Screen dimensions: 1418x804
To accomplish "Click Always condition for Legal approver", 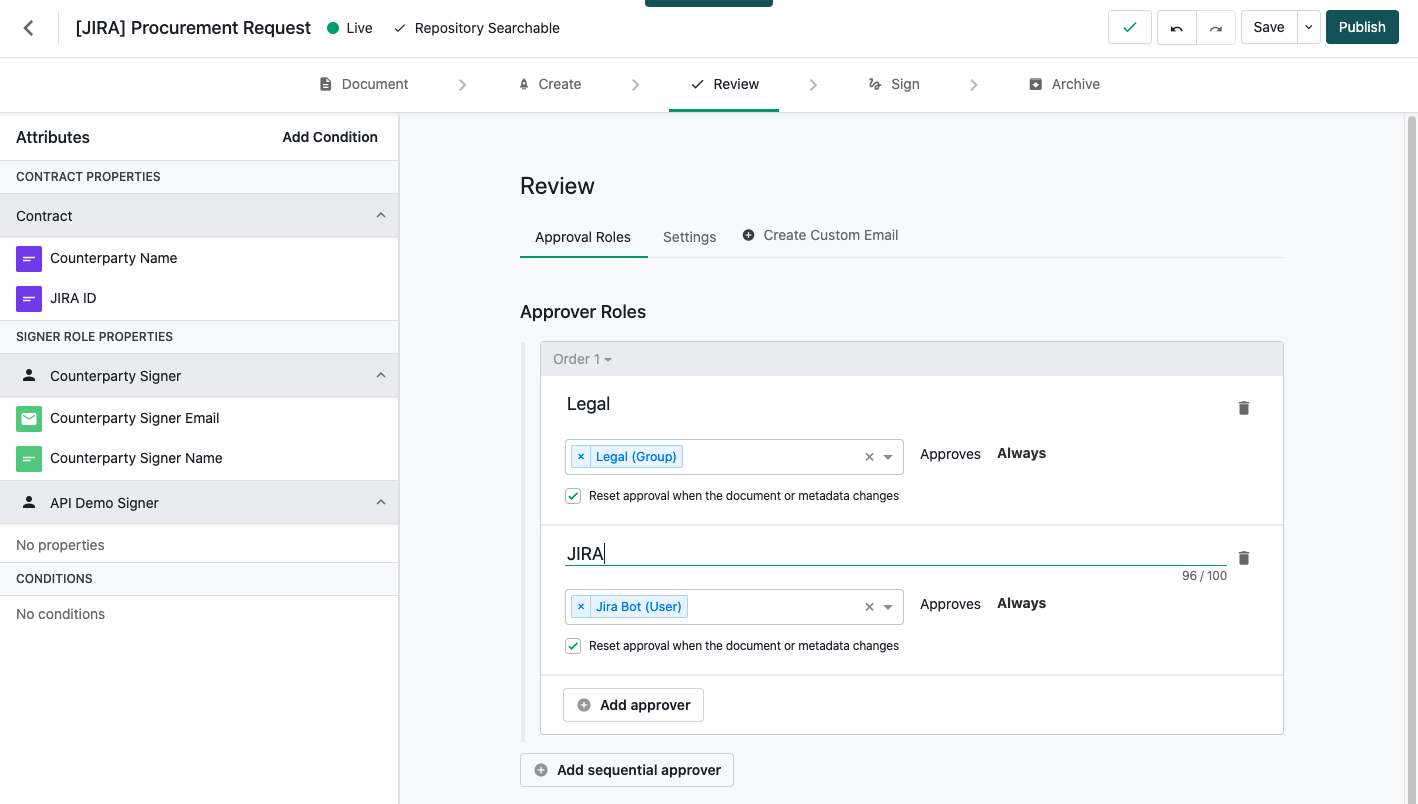I will [x=1021, y=453].
